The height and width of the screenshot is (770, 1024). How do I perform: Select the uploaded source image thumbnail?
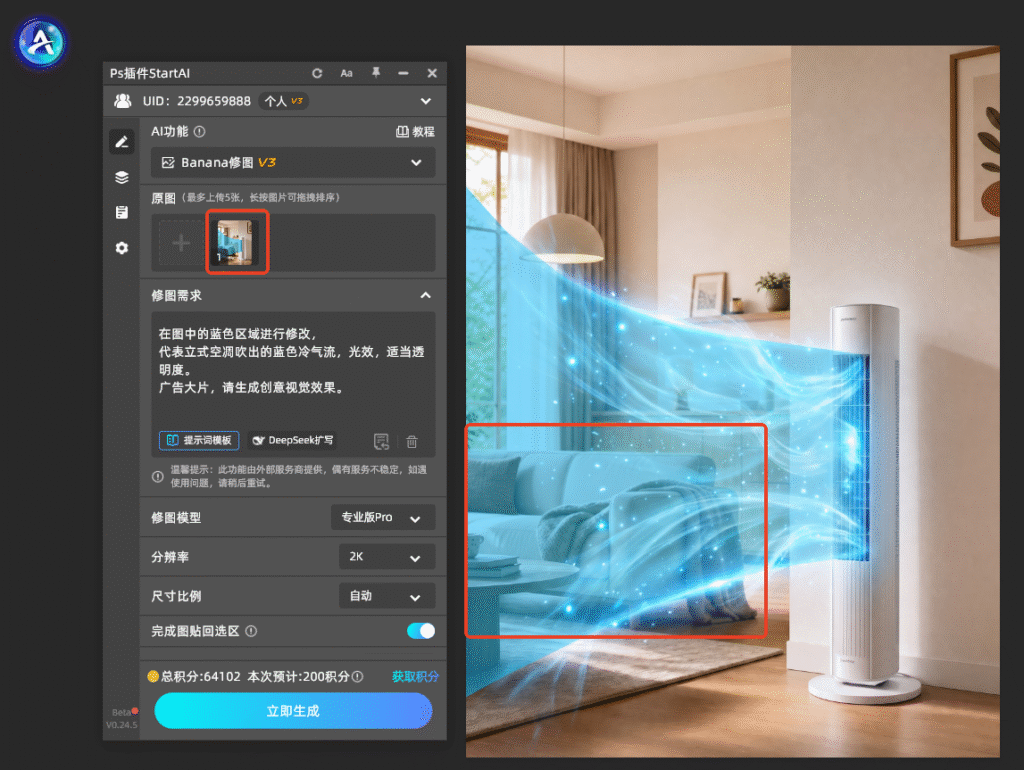click(x=236, y=242)
